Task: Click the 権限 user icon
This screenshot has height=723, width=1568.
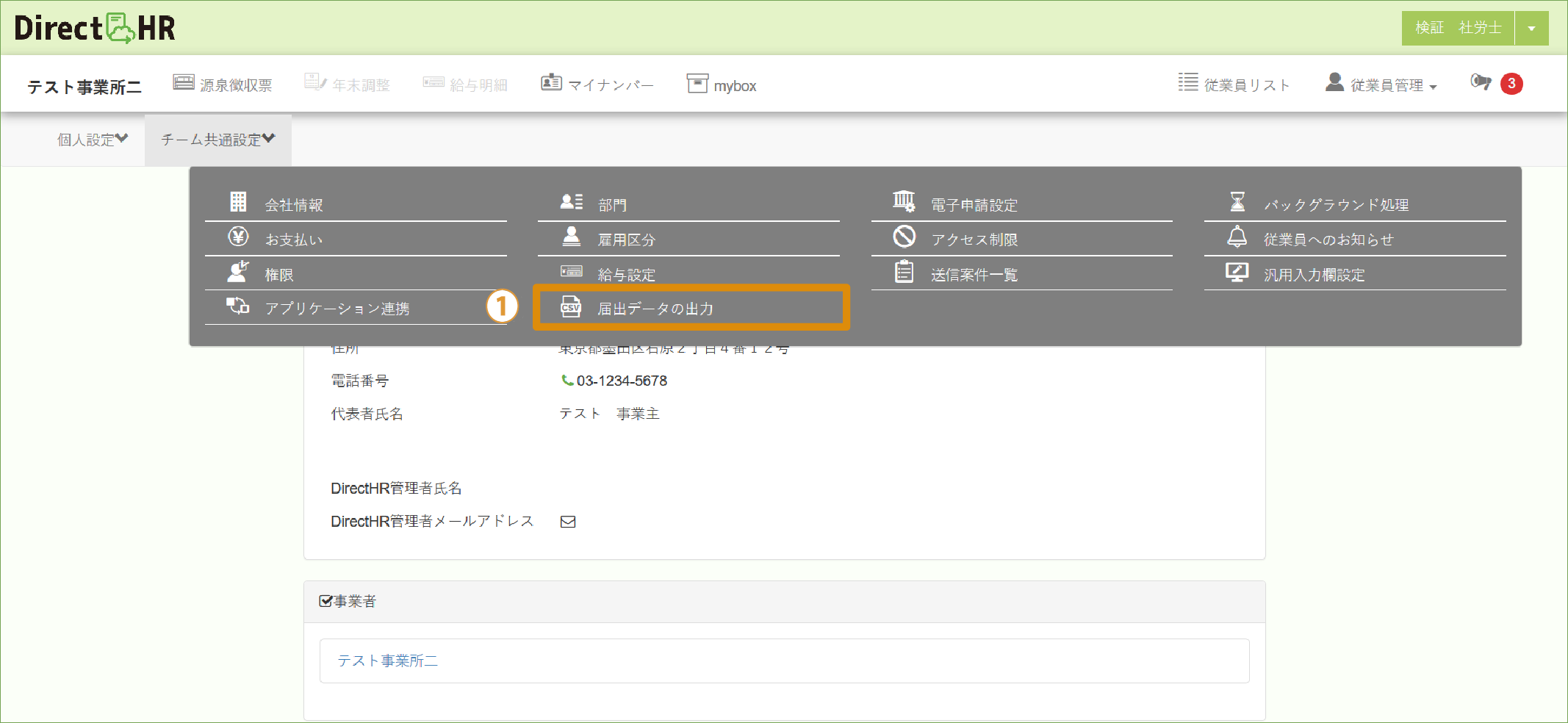Action: point(238,272)
